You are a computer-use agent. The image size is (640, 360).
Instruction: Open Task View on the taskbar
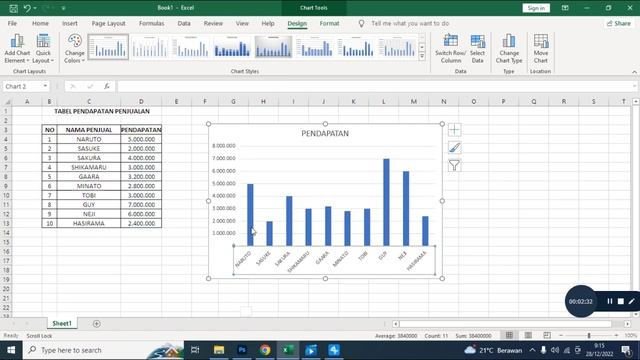tap(195, 350)
